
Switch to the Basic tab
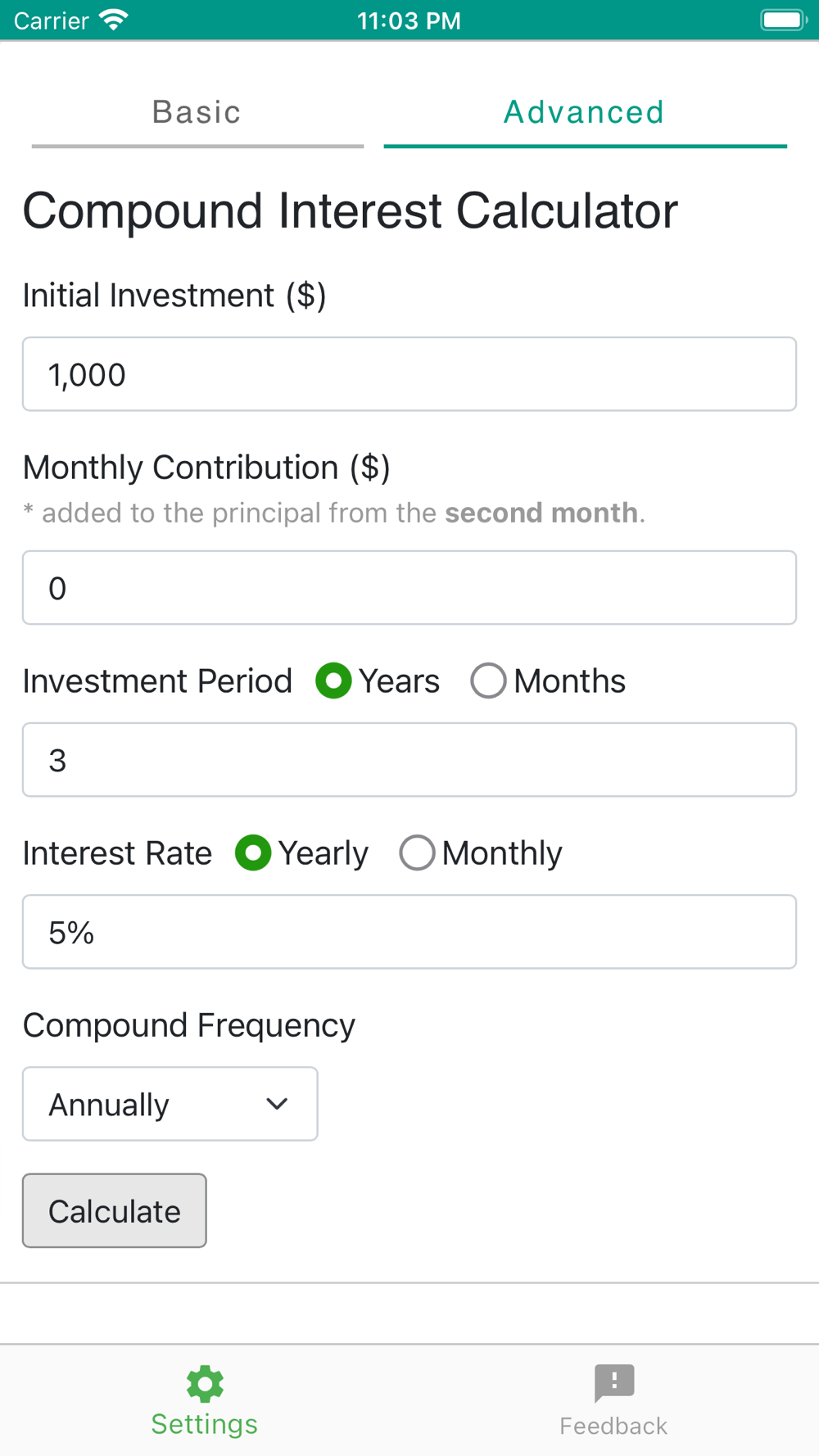[197, 112]
